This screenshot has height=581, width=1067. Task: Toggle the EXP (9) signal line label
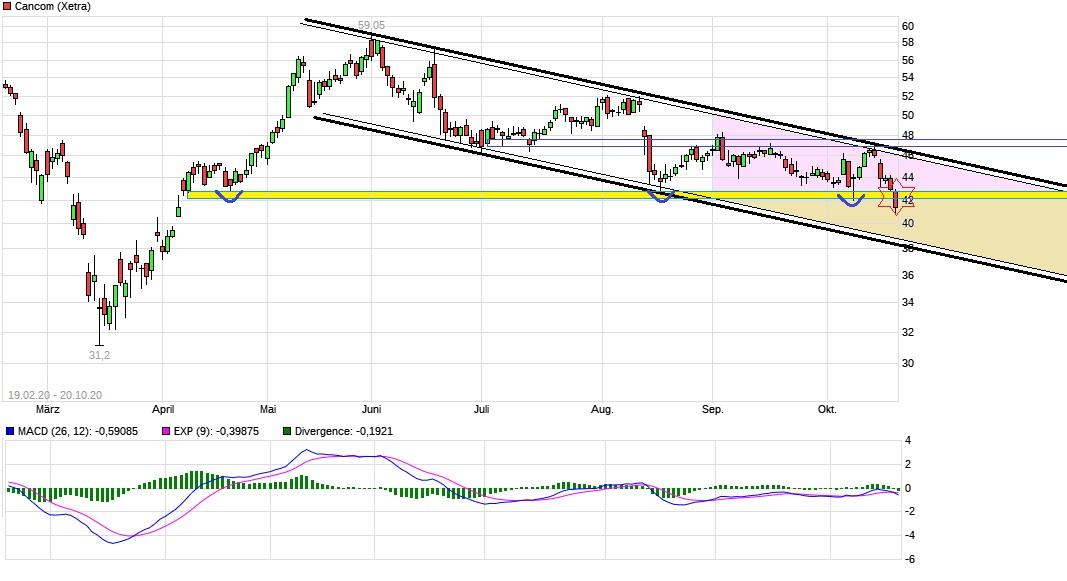(x=215, y=430)
